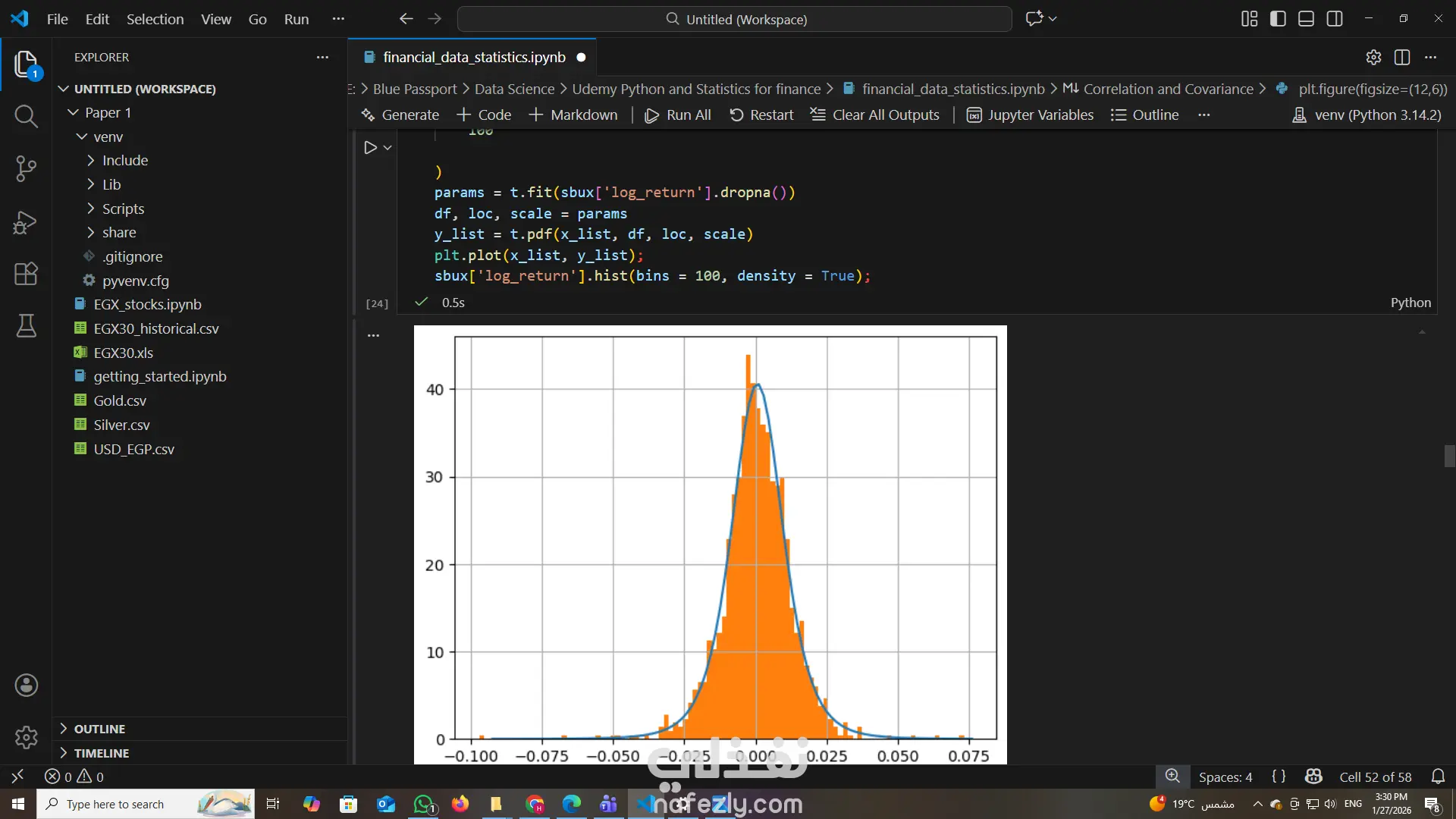Click the Restart kernel button

(761, 115)
